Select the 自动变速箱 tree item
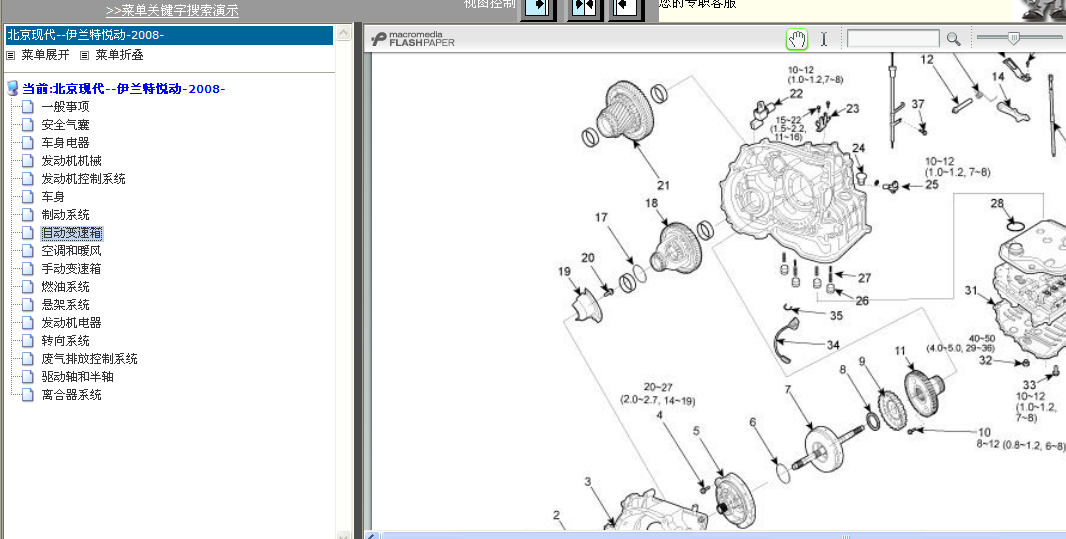 tap(72, 233)
